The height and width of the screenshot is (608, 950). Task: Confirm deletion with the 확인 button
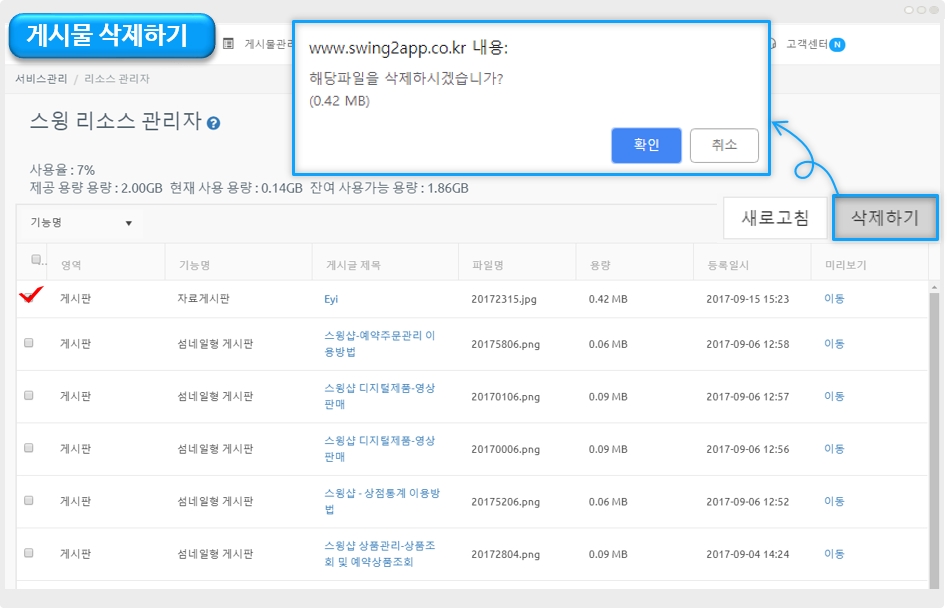pyautogui.click(x=646, y=145)
